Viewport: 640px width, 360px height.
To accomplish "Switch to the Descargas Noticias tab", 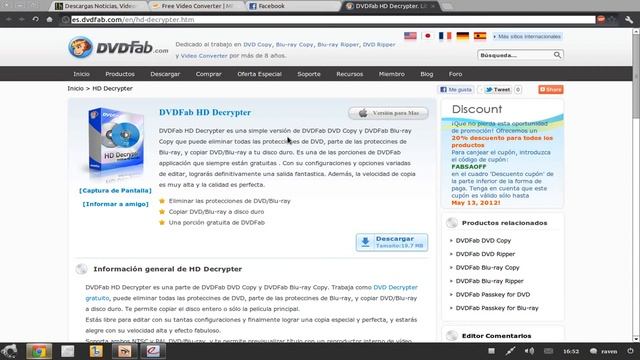I will [x=100, y=6].
